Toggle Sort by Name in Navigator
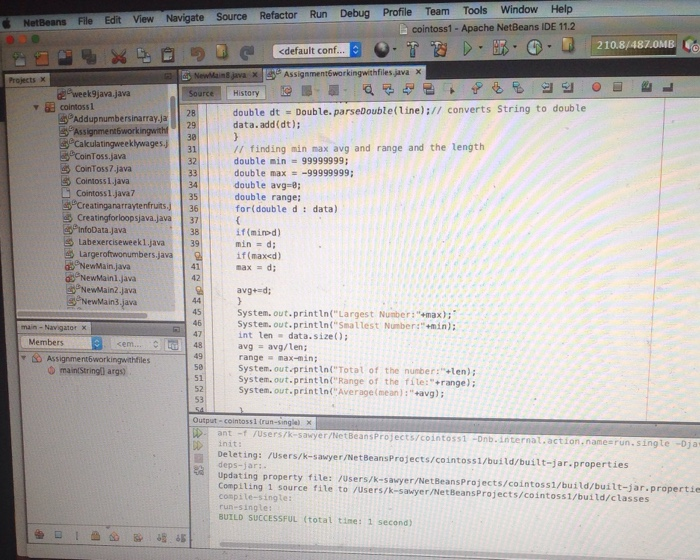 pos(161,538)
